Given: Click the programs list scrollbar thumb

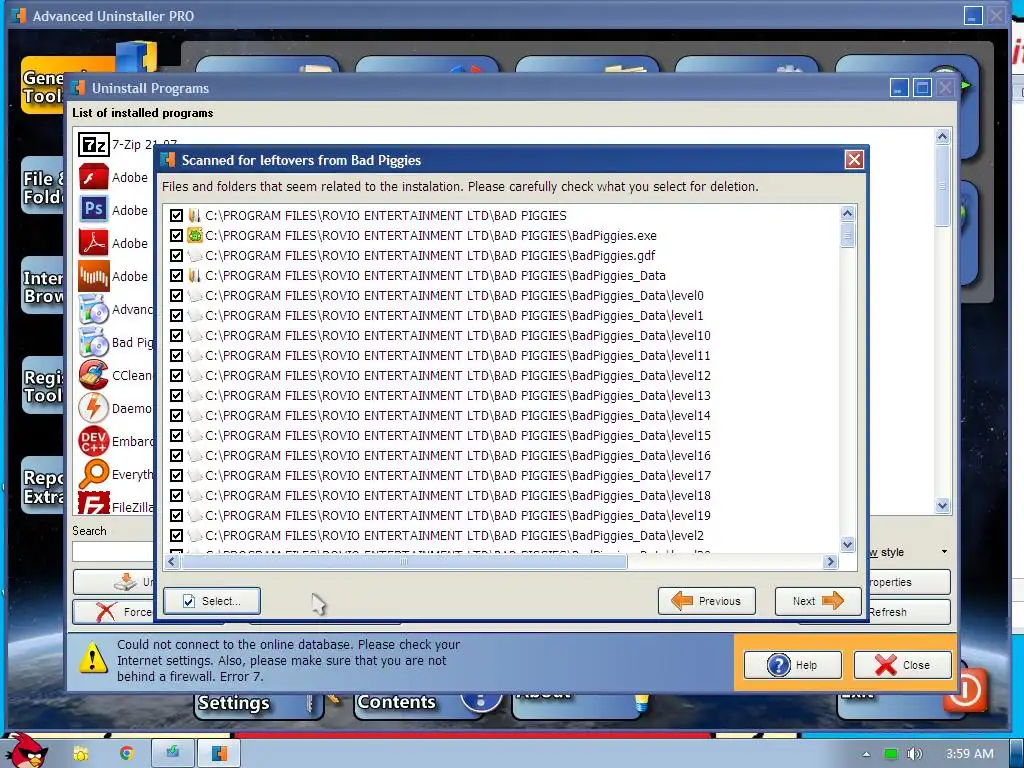Looking at the screenshot, I should tap(942, 186).
